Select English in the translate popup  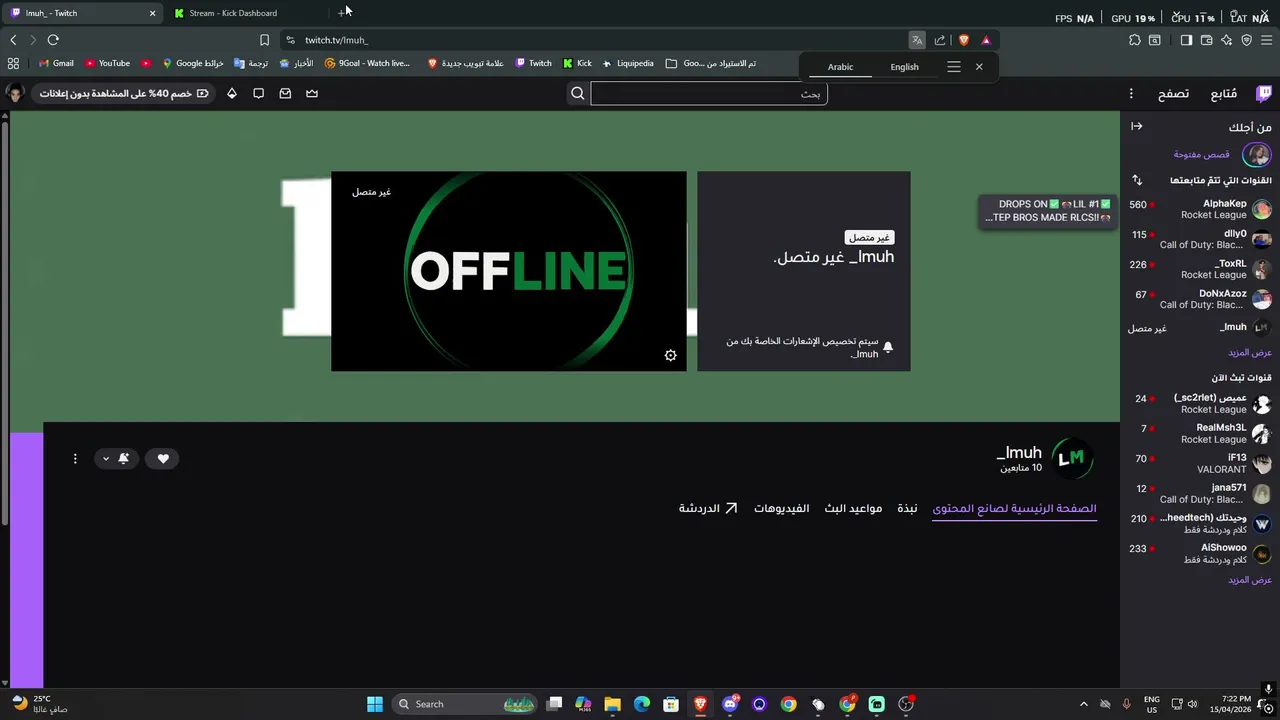904,67
